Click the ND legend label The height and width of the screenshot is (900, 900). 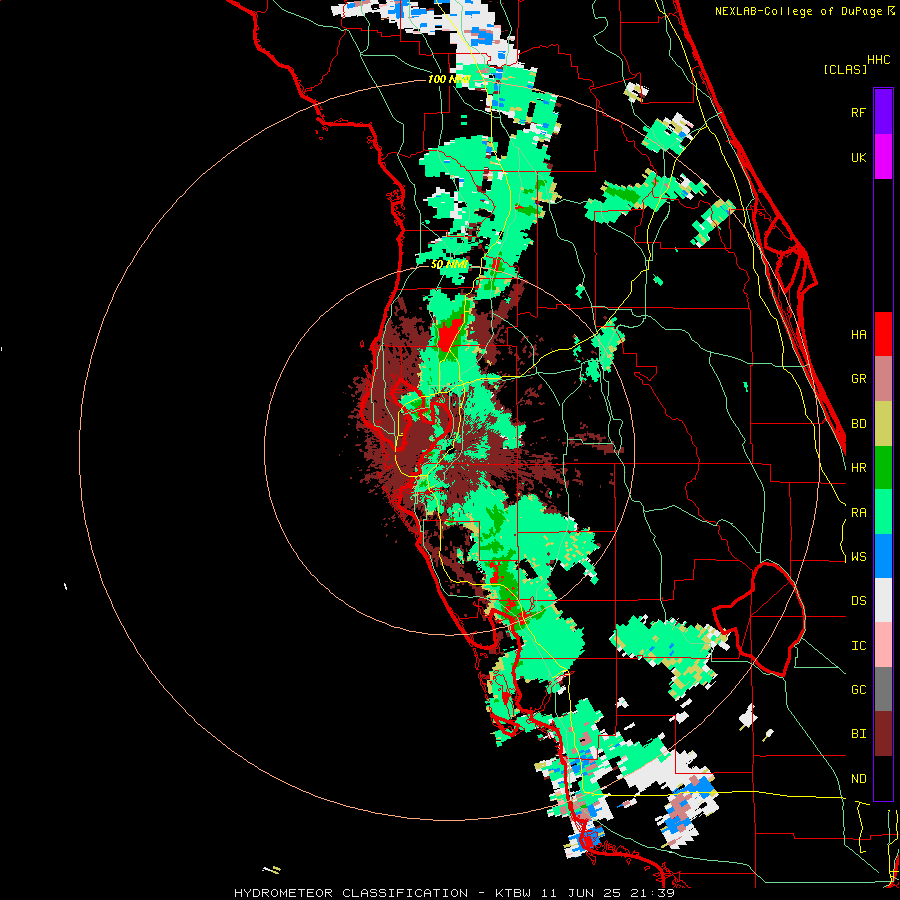pyautogui.click(x=859, y=779)
